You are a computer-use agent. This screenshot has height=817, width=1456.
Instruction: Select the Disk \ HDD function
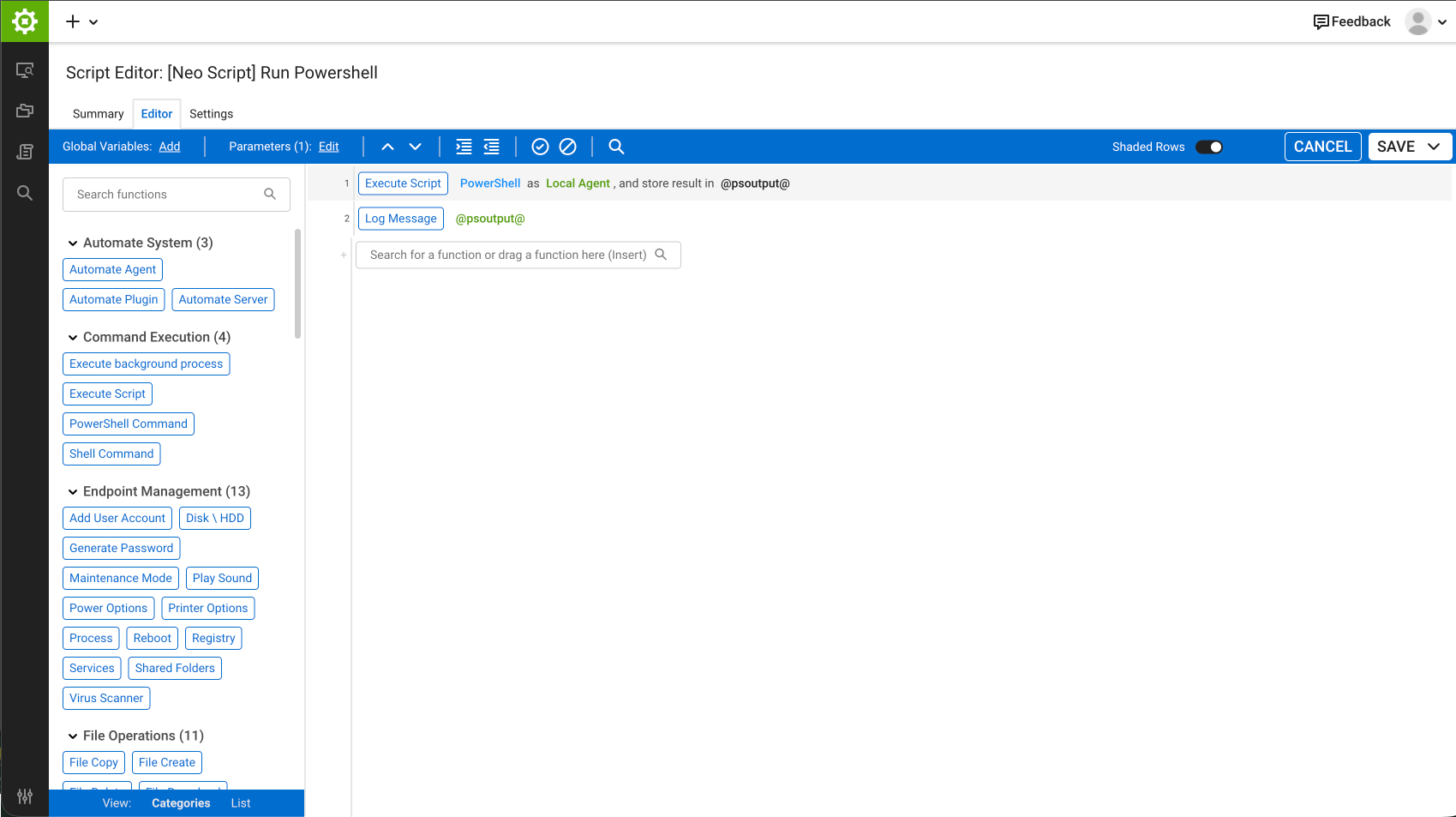point(215,519)
